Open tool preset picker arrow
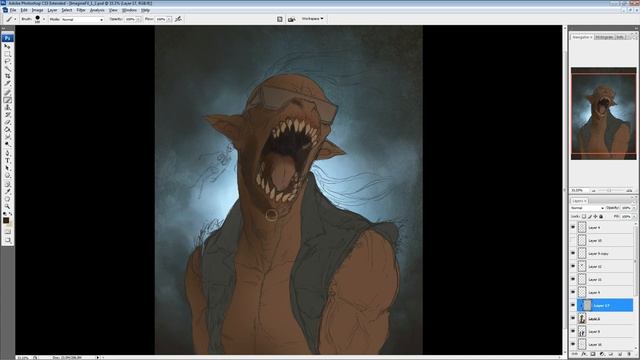The width and height of the screenshot is (640, 360). 15,19
